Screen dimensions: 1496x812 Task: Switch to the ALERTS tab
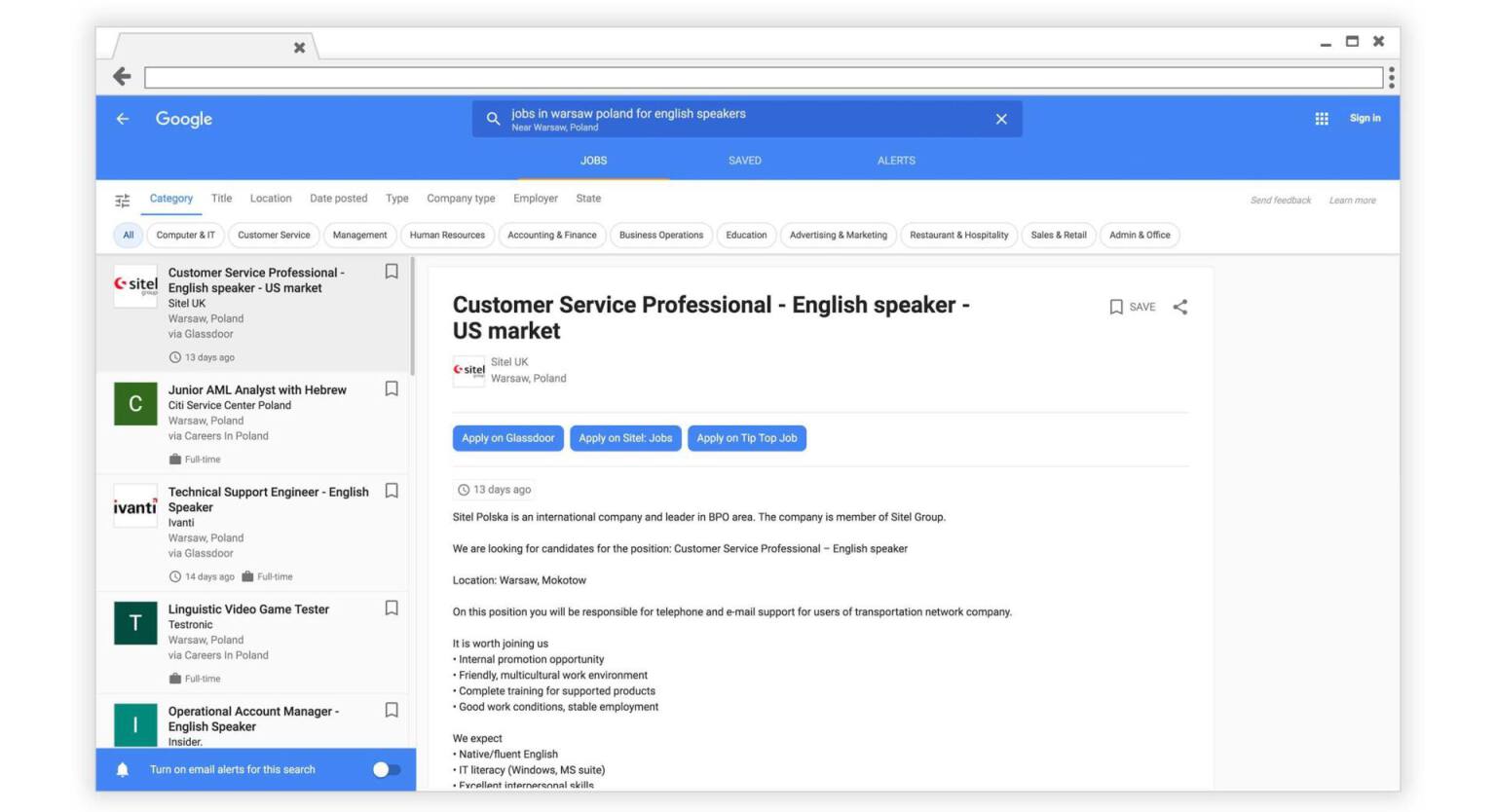point(896,161)
